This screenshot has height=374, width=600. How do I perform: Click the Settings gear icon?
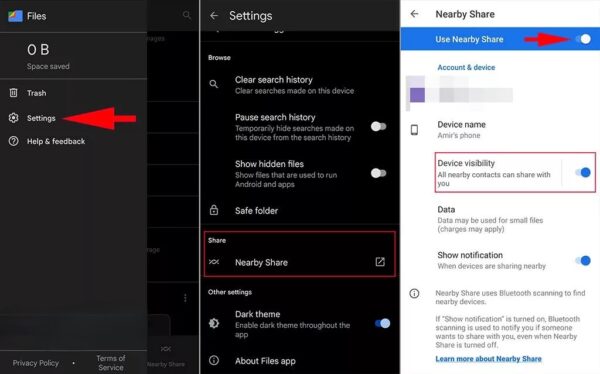click(x=13, y=118)
